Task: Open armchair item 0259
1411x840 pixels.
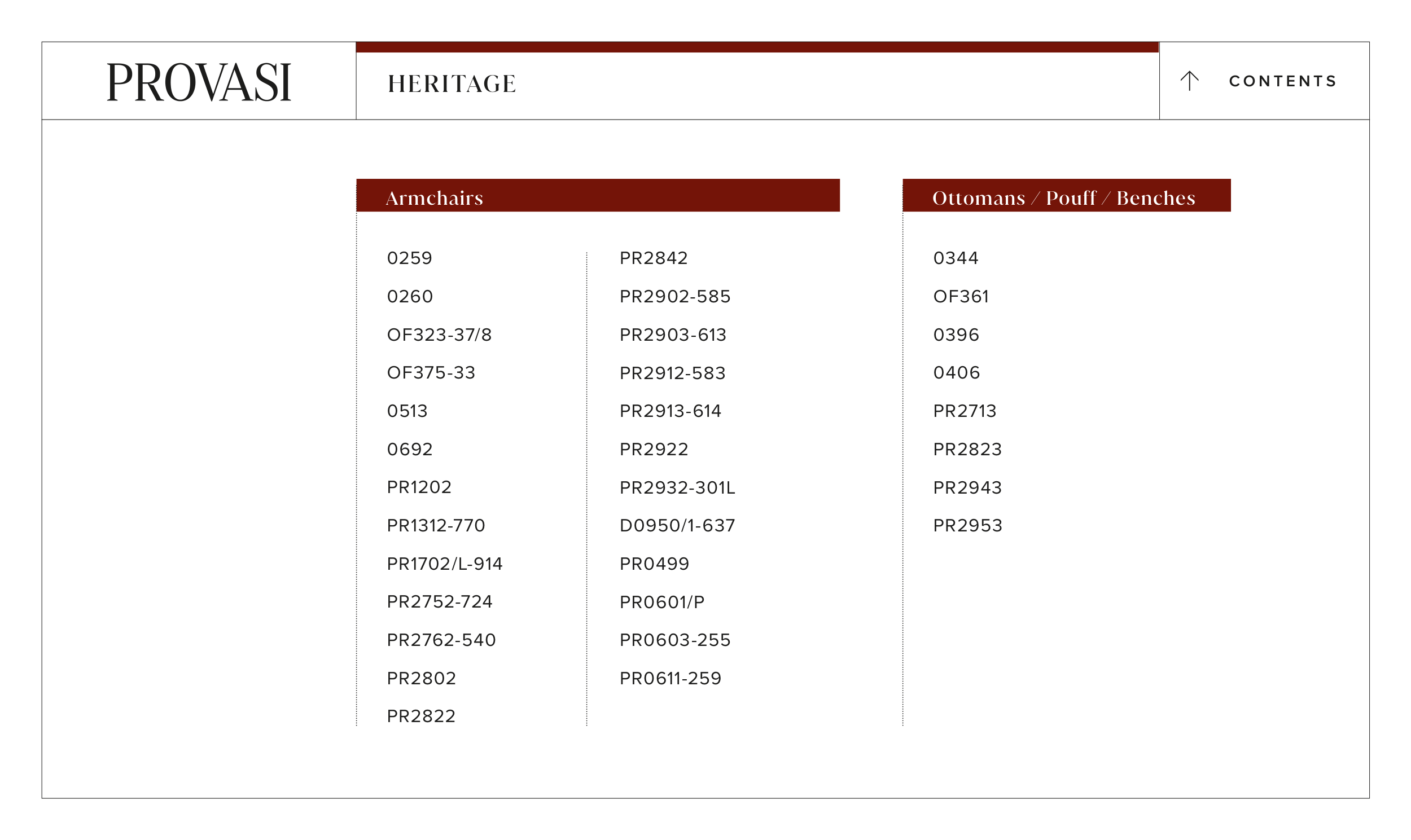Action: click(409, 258)
